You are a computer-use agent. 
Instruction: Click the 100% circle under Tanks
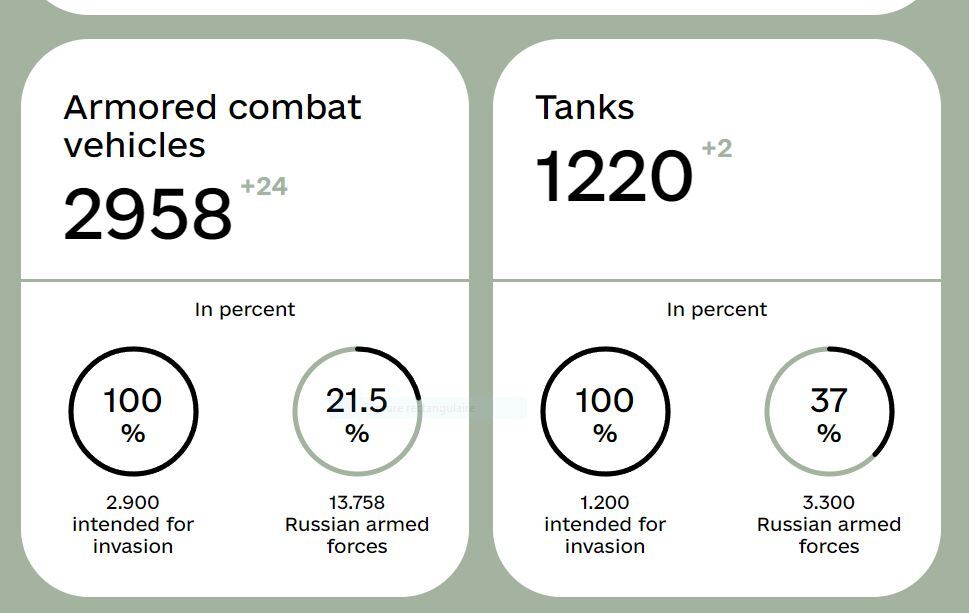pyautogui.click(x=605, y=411)
